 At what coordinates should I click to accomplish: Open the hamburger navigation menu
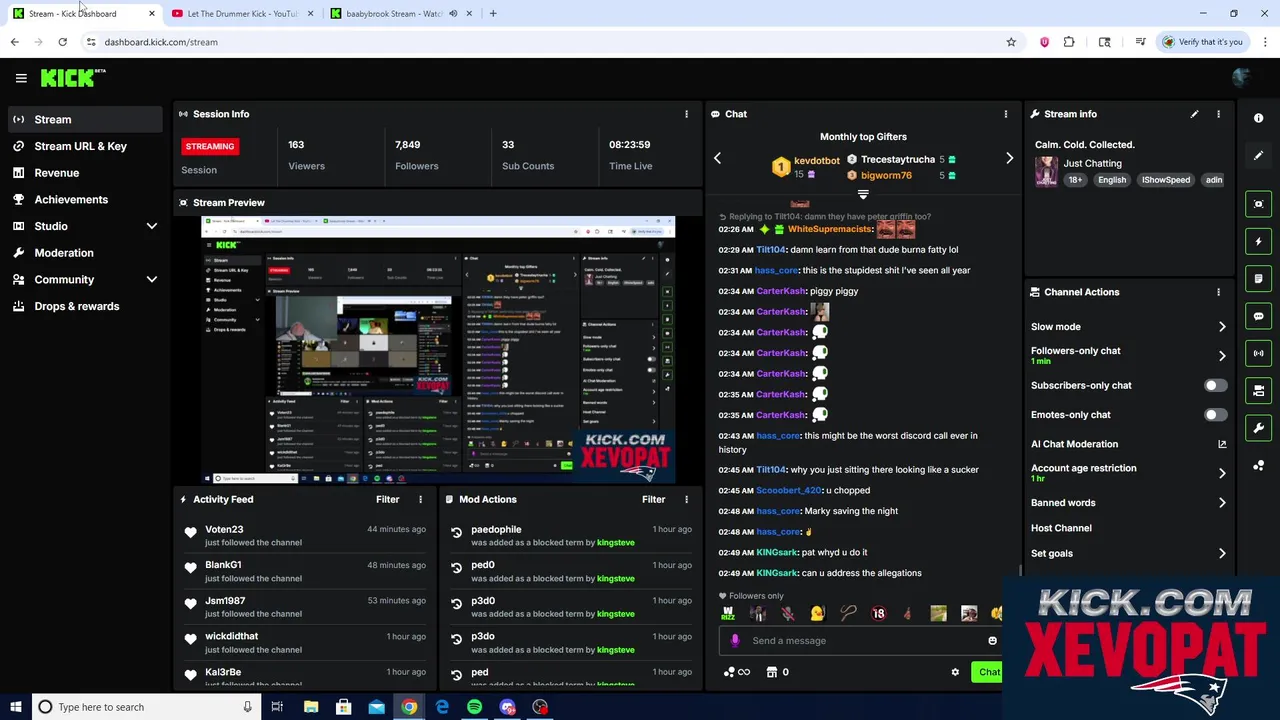click(21, 78)
